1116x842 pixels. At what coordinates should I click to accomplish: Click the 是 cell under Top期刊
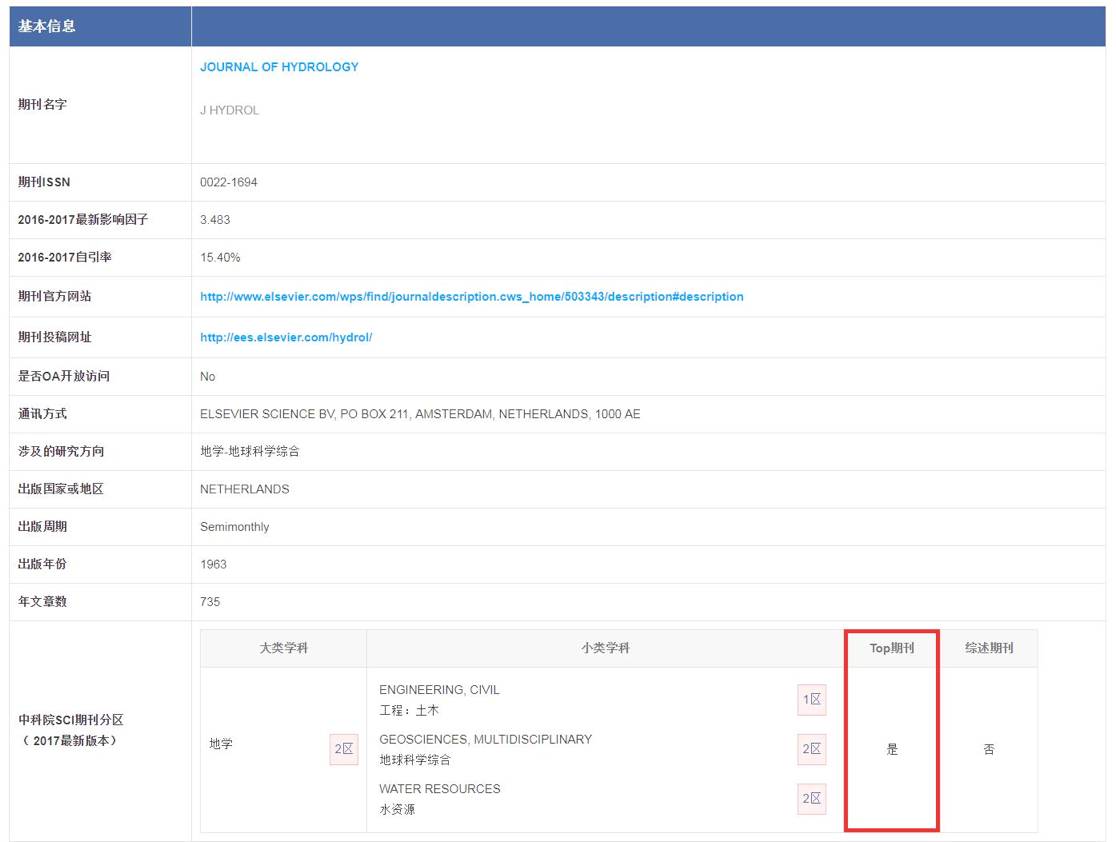(890, 749)
